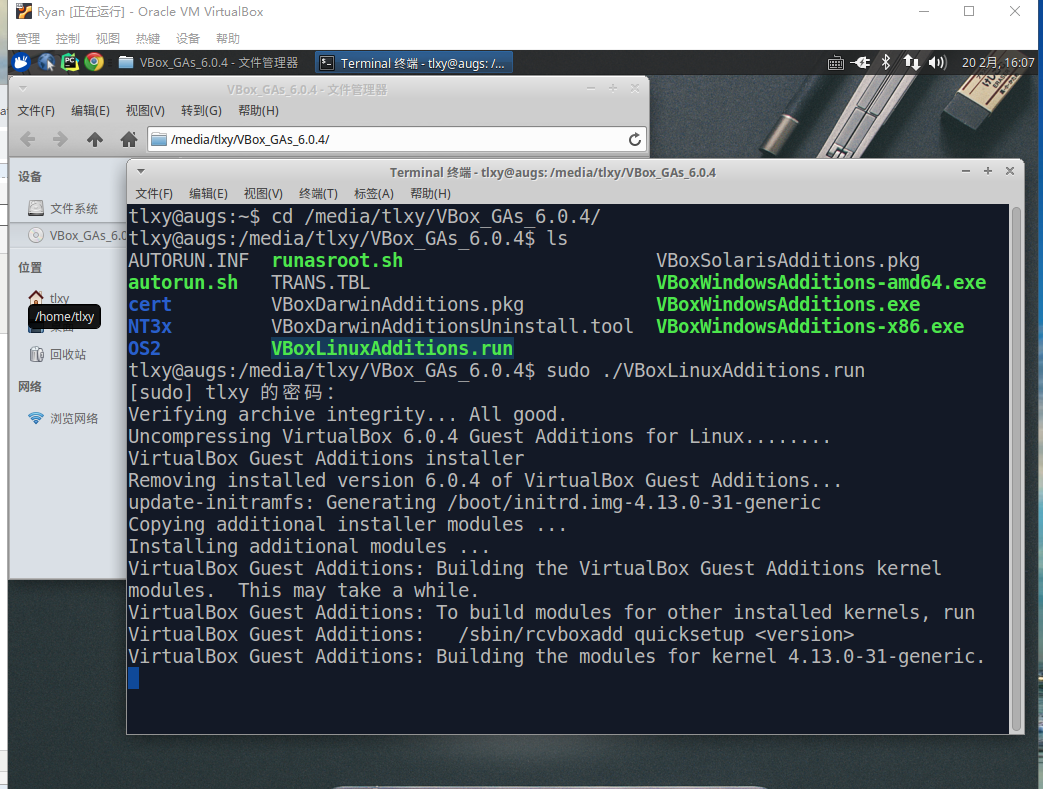The image size is (1043, 789).
Task: Open VirtualBox 控制 menu
Action: tap(68, 39)
